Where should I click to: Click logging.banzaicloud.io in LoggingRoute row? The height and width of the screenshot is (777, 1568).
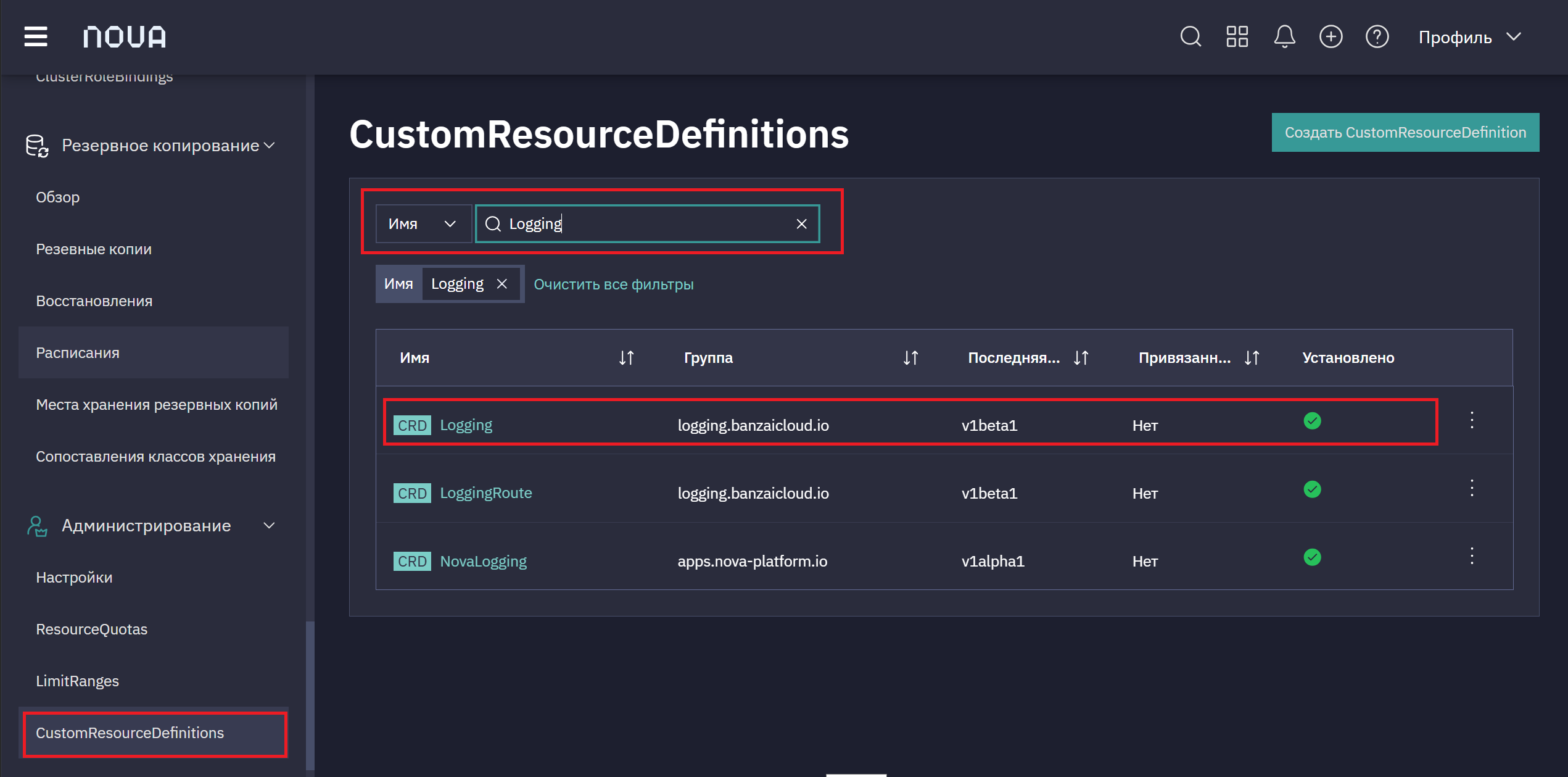coord(753,493)
